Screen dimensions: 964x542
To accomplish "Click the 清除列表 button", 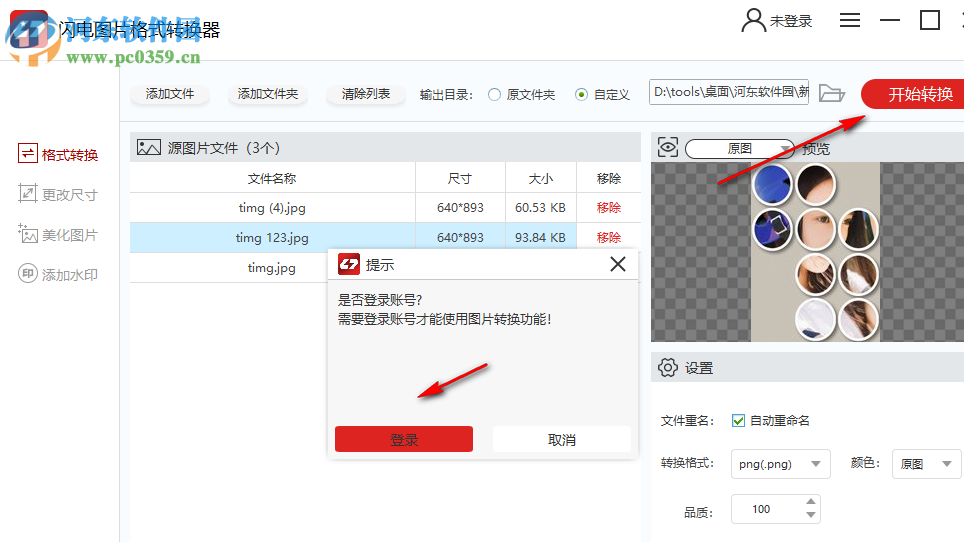I will pos(366,94).
